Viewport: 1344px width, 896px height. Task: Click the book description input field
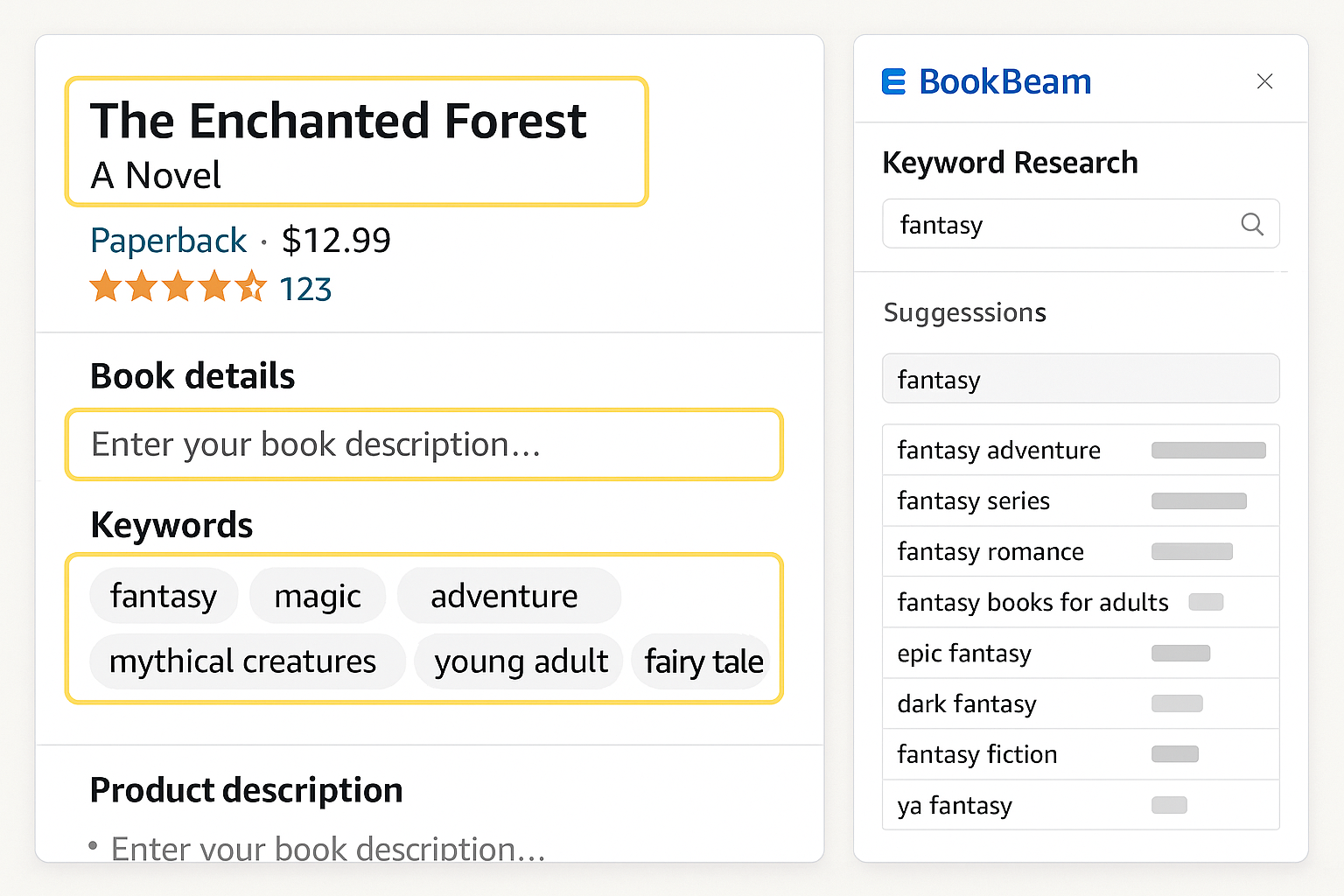pyautogui.click(x=423, y=444)
